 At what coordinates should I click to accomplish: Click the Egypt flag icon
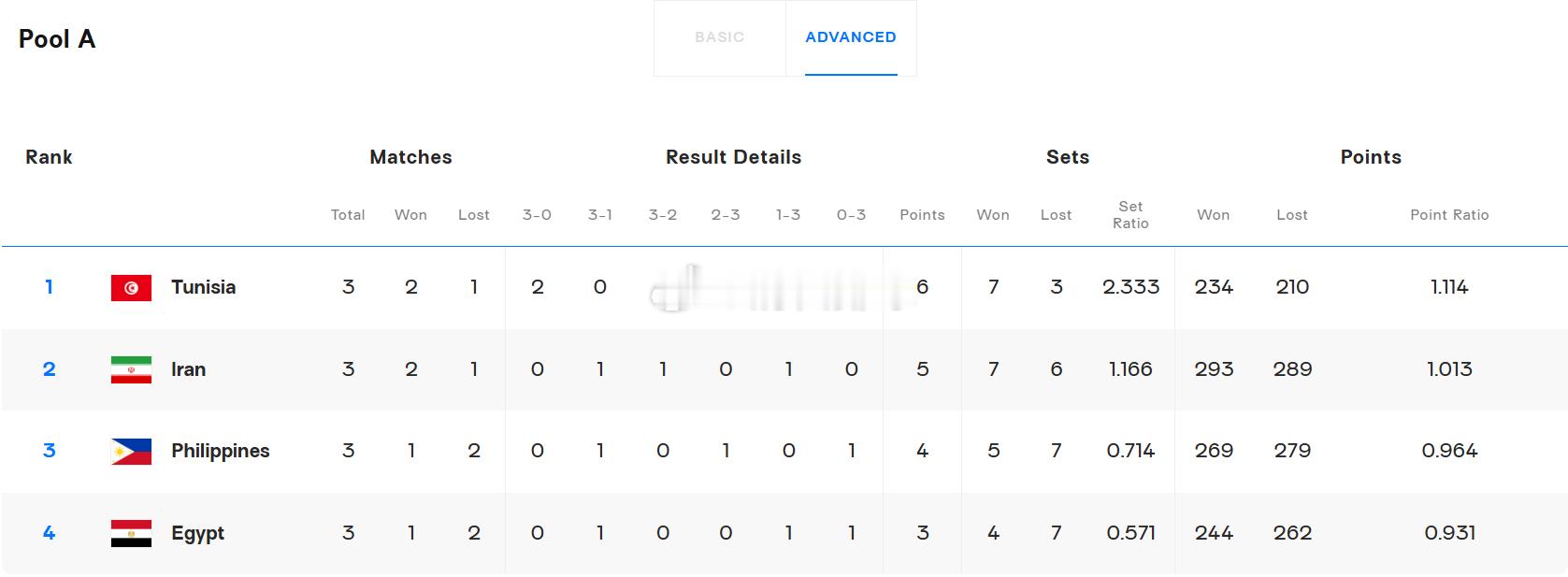[x=131, y=533]
